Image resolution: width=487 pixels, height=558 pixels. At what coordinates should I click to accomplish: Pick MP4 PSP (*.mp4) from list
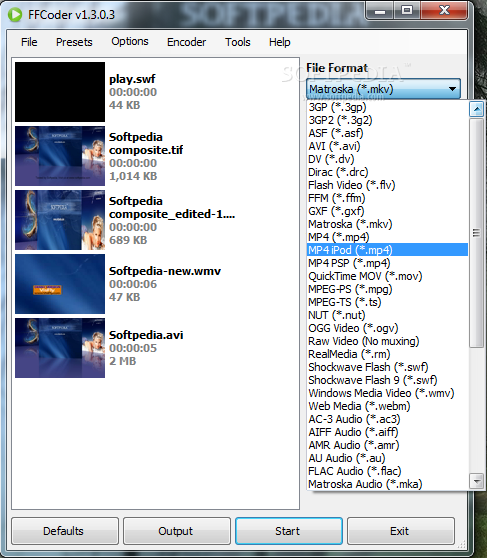(387, 263)
